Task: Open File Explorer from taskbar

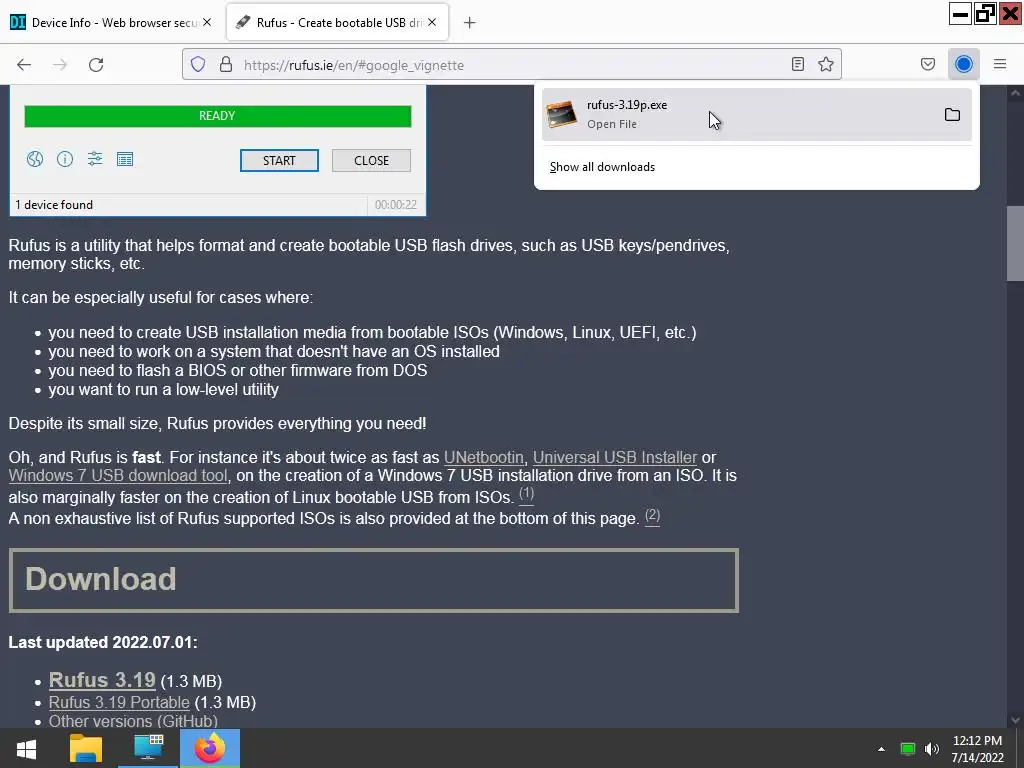Action: point(86,748)
